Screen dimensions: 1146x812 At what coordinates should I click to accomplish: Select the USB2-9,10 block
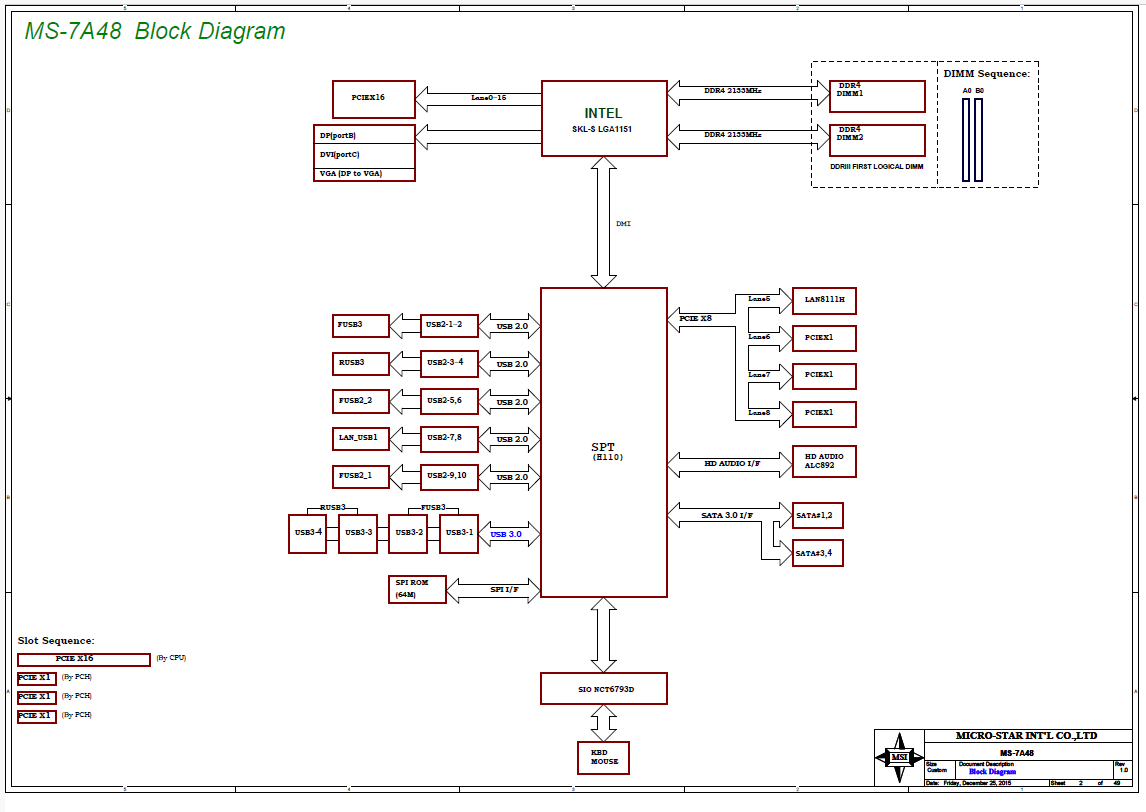[449, 477]
